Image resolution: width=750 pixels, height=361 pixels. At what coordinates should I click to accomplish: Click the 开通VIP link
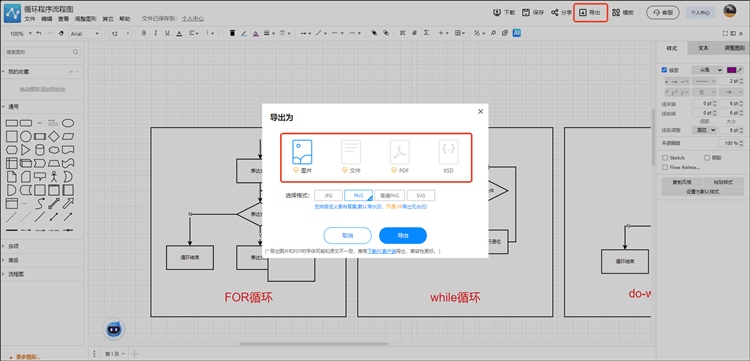(395, 207)
